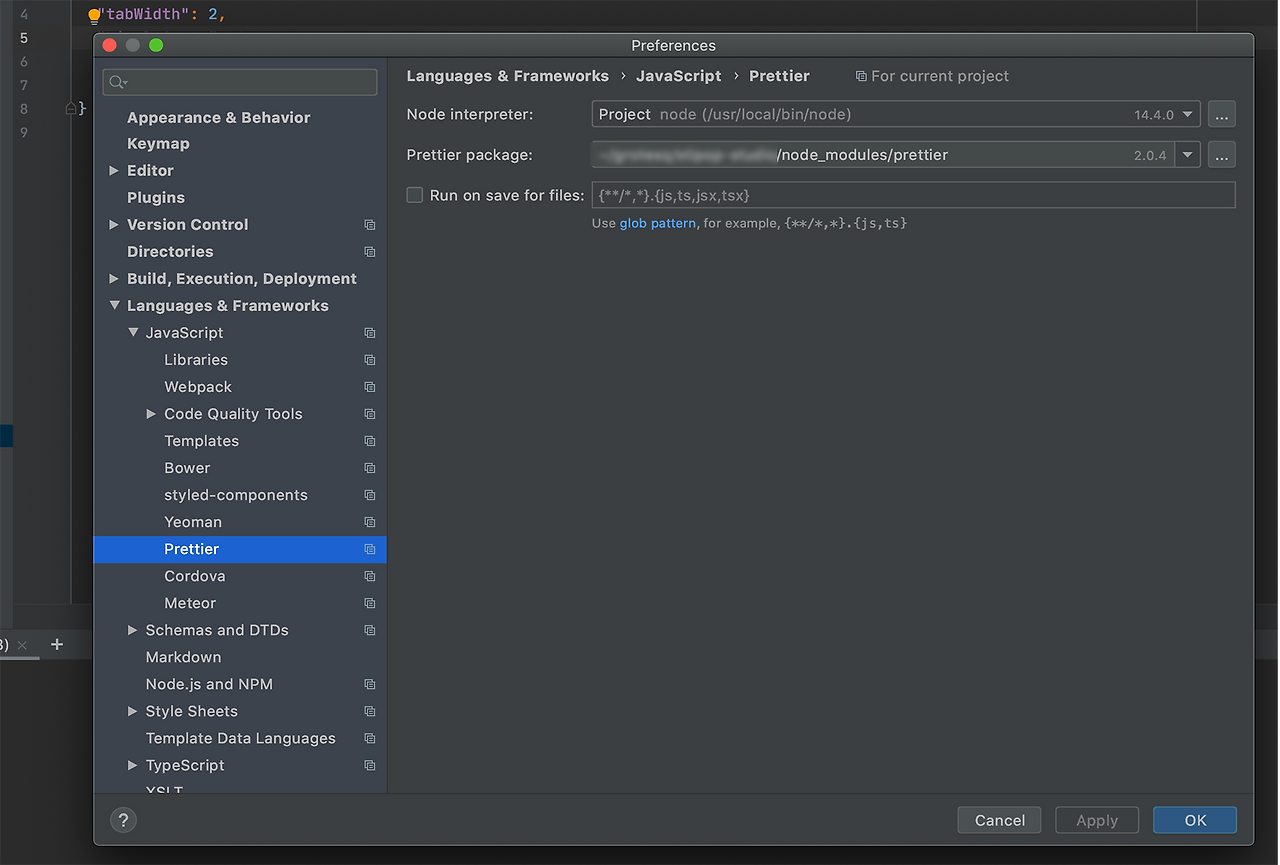Click the search magnifier icon in Preferences
The height and width of the screenshot is (865, 1280).
pyautogui.click(x=119, y=82)
